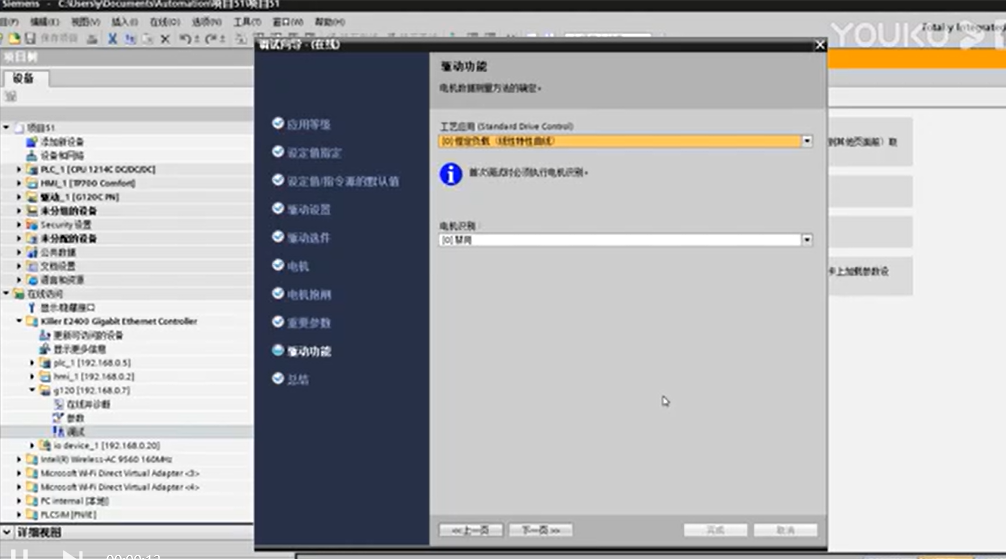Open the 工具 Tools menu
This screenshot has height=559, width=1006.
tap(247, 22)
